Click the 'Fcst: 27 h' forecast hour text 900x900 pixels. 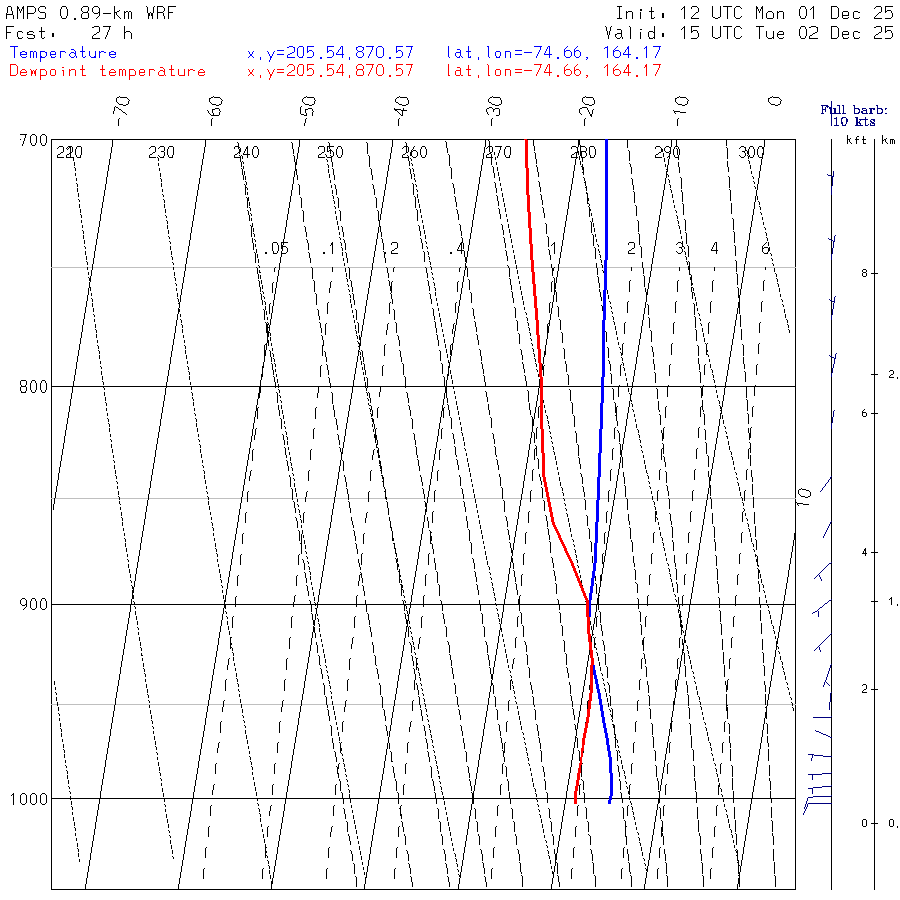click(x=69, y=33)
